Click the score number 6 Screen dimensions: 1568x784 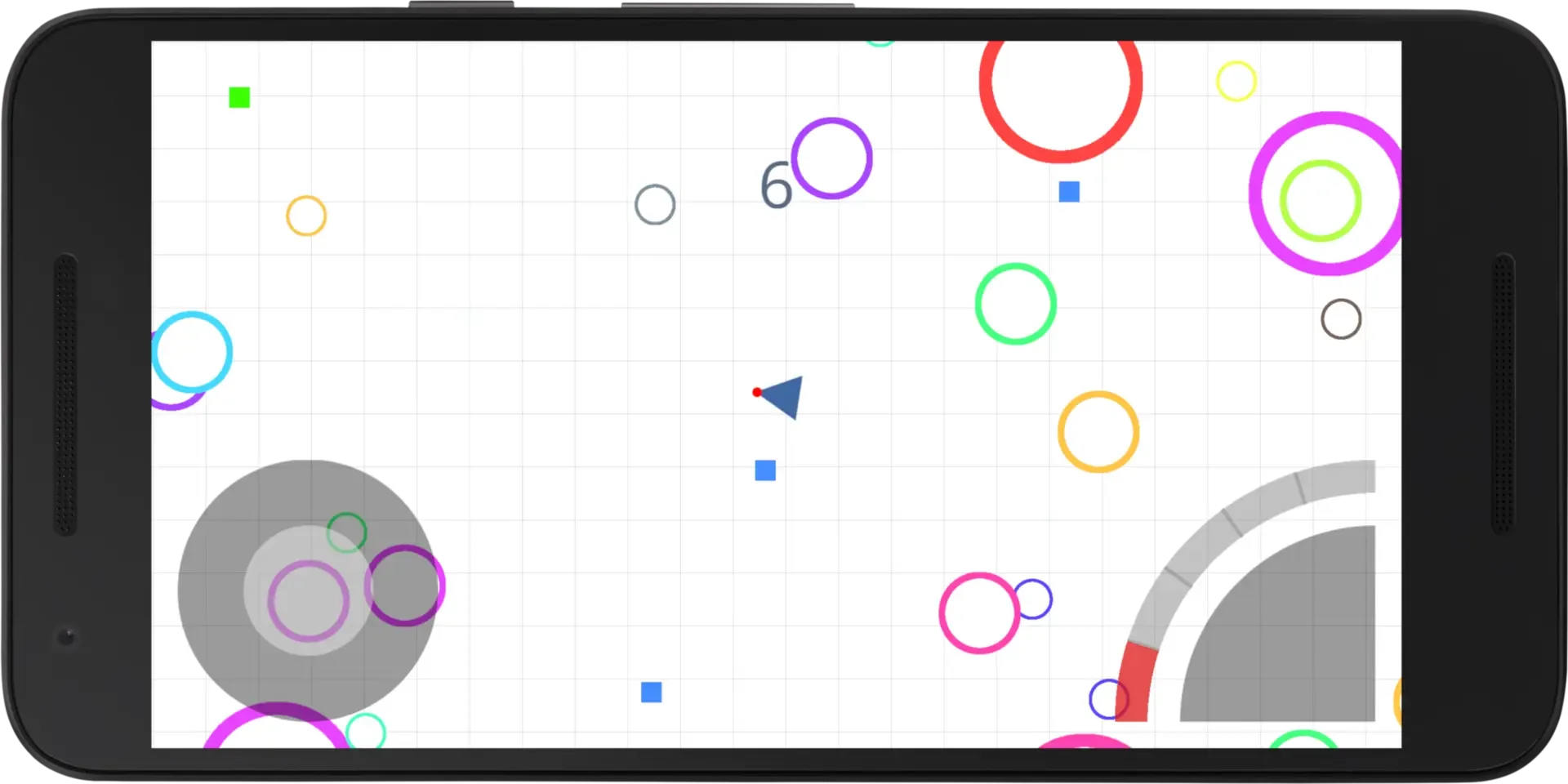tap(776, 185)
